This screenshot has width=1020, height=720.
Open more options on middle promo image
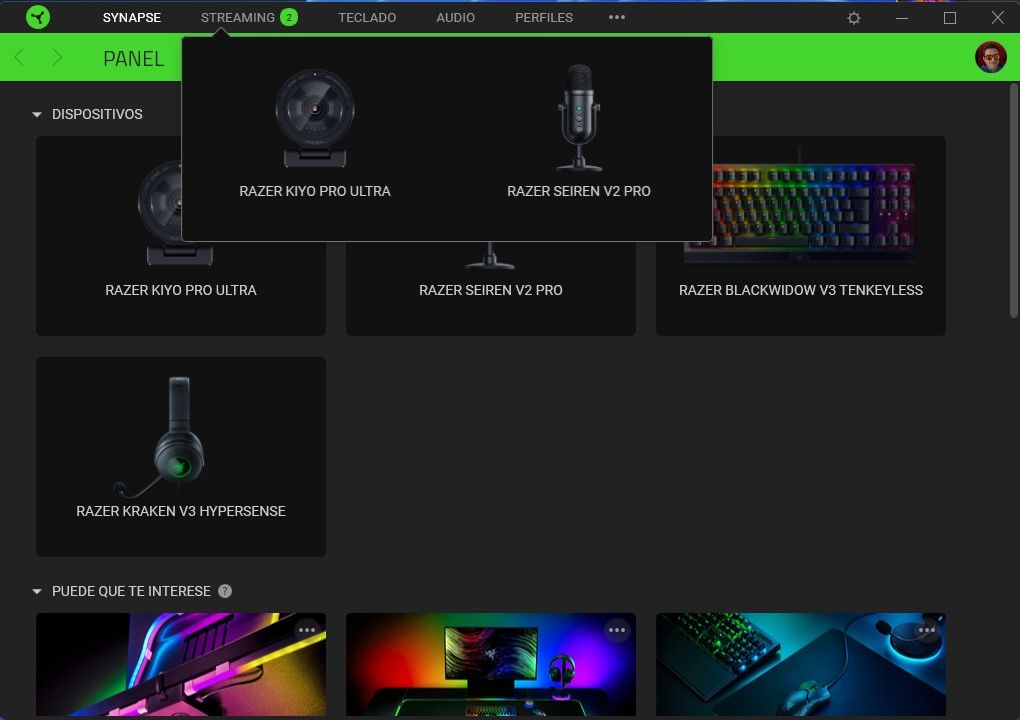coord(617,630)
